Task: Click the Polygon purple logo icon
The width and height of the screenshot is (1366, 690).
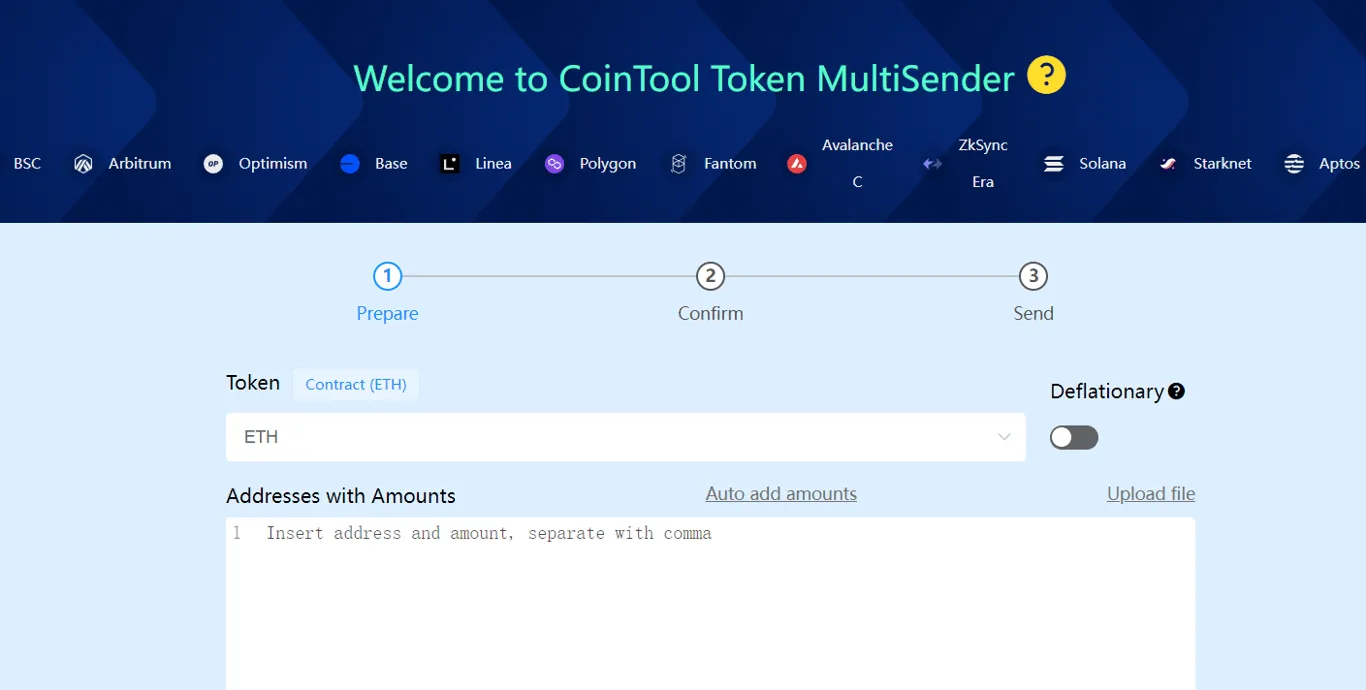Action: click(554, 164)
